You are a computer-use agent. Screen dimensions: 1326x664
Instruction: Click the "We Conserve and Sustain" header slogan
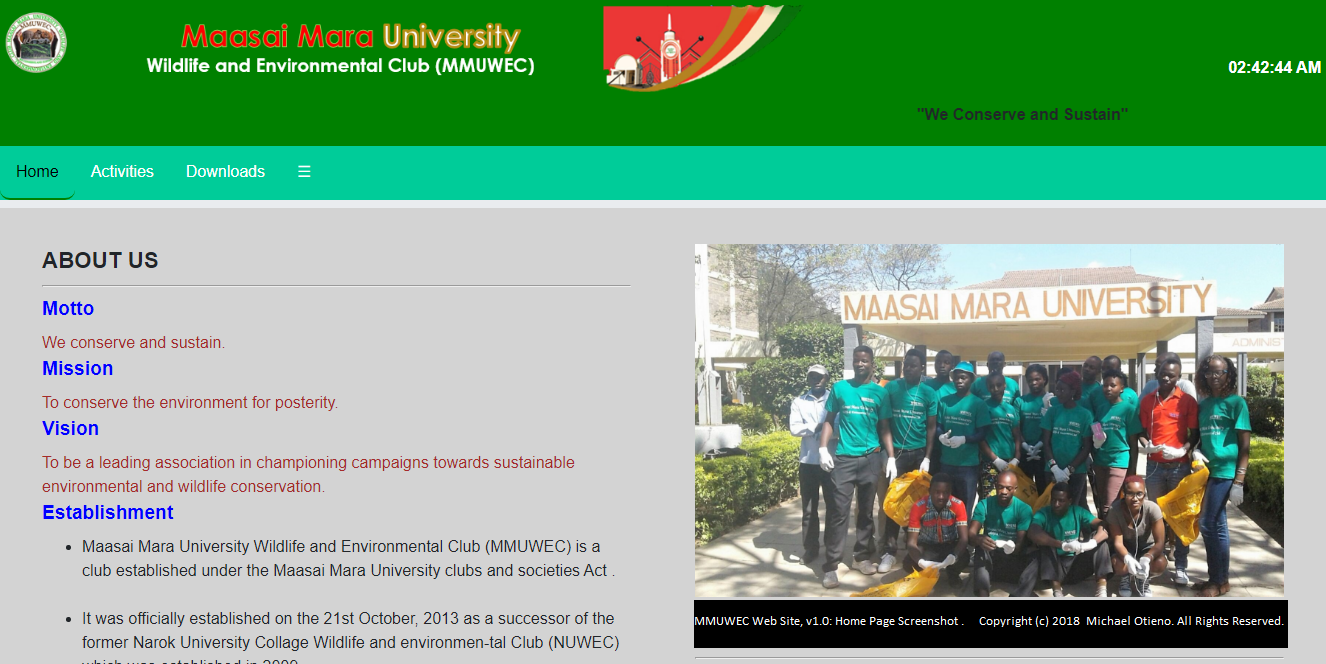pyautogui.click(x=1022, y=114)
